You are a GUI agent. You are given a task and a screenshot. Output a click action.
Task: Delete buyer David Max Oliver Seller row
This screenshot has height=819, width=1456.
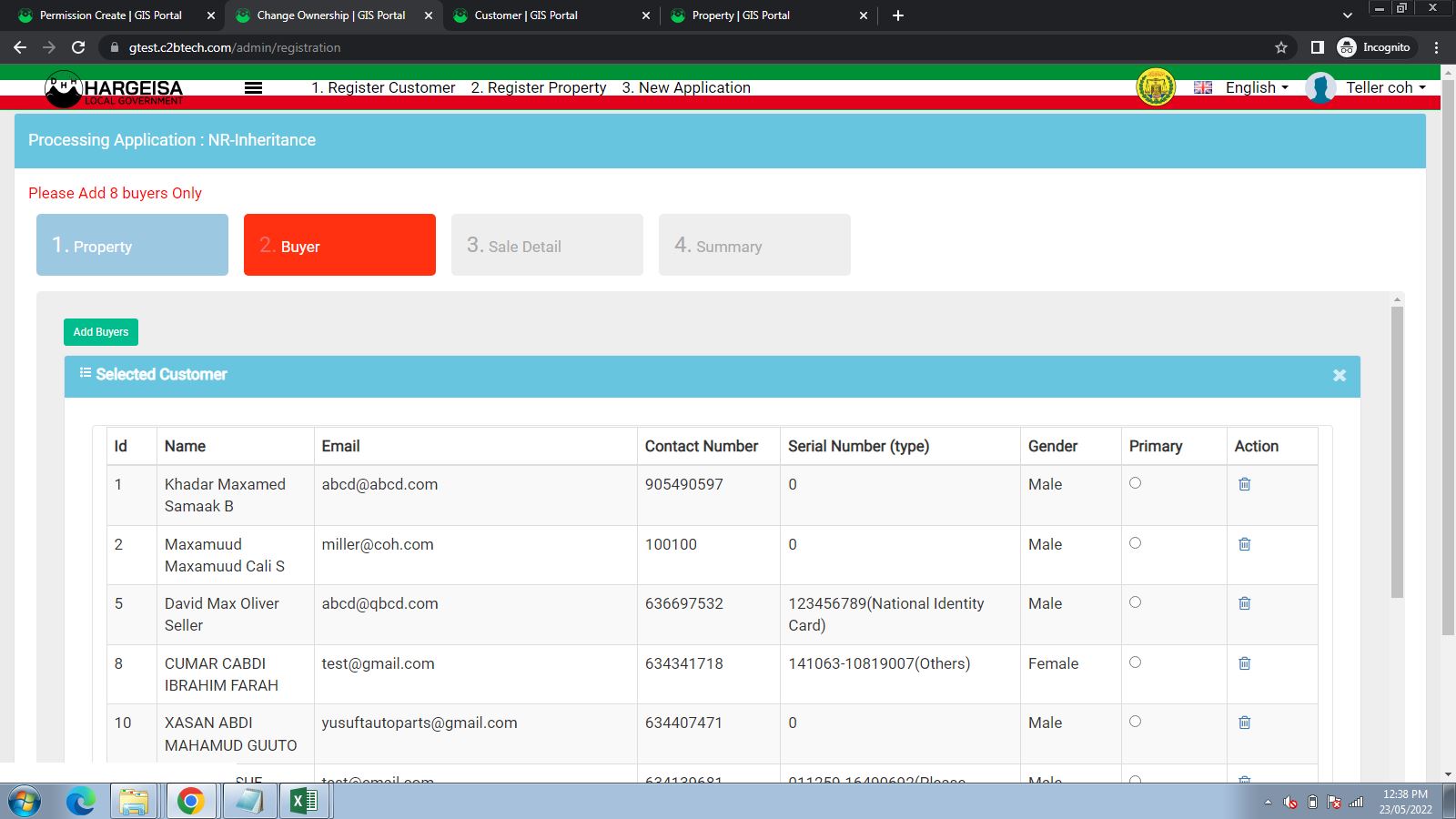point(1245,603)
